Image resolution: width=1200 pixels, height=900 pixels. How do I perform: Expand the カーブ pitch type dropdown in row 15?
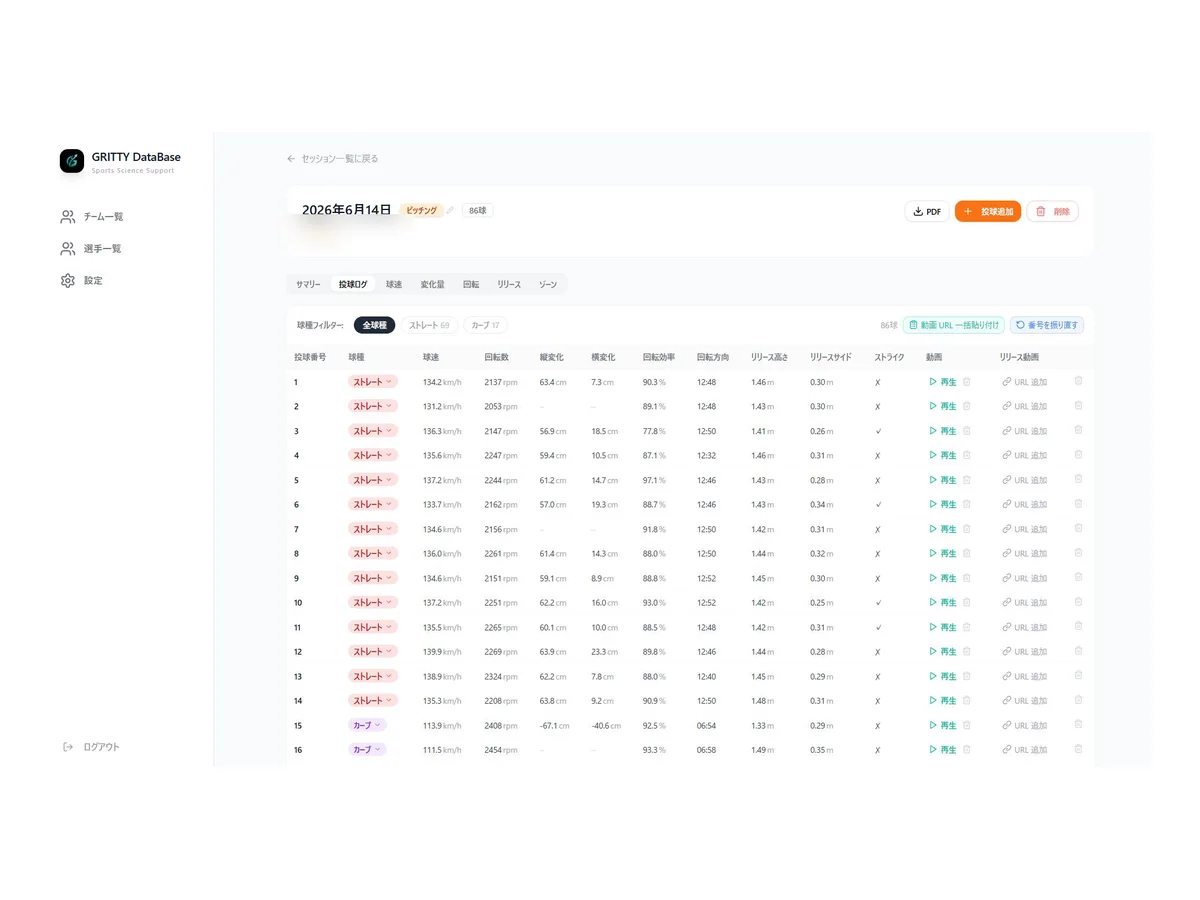click(367, 725)
